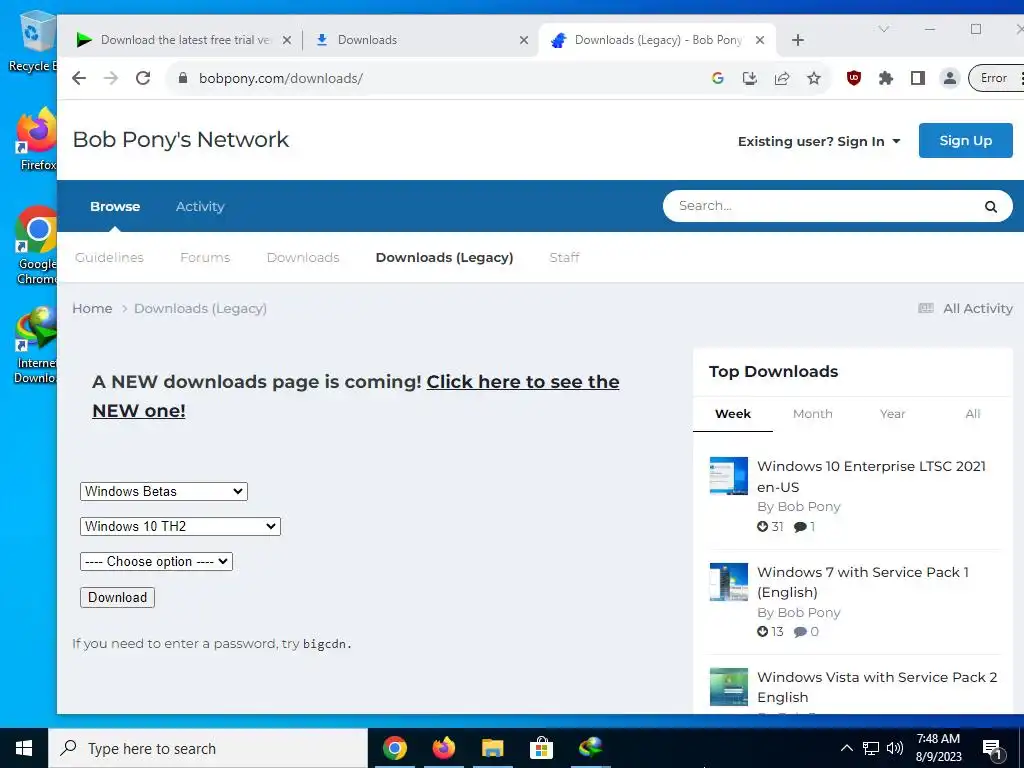
Task: Click the install app icon in address bar
Action: (x=750, y=78)
